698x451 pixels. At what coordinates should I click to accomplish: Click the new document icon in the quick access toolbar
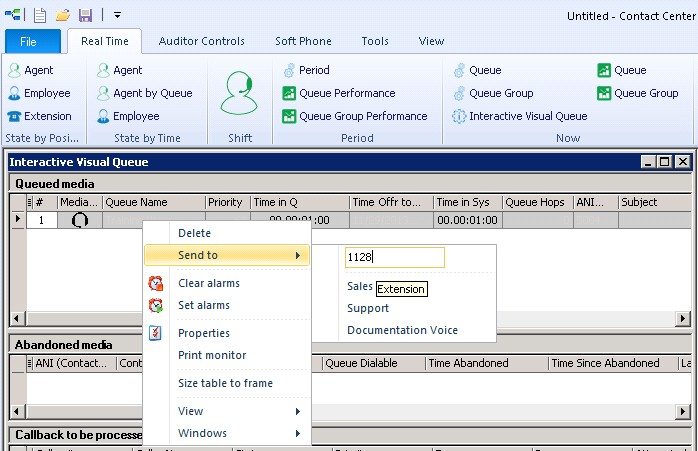(x=40, y=15)
